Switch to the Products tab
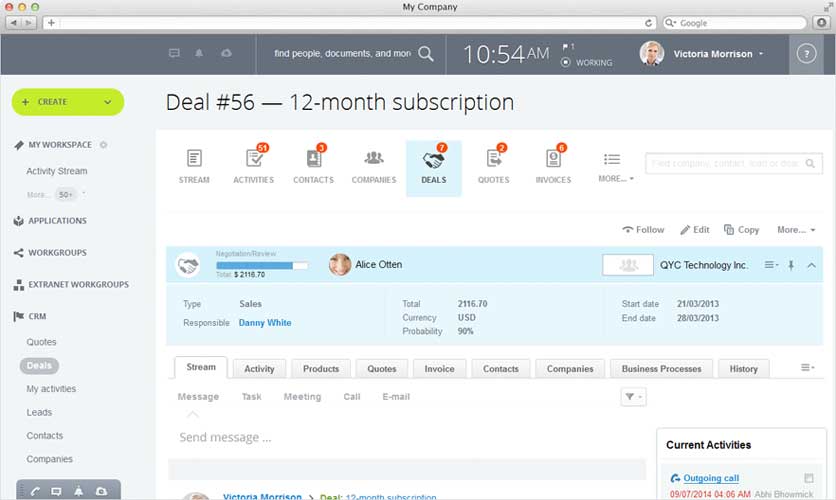This screenshot has width=836, height=500. pyautogui.click(x=321, y=369)
